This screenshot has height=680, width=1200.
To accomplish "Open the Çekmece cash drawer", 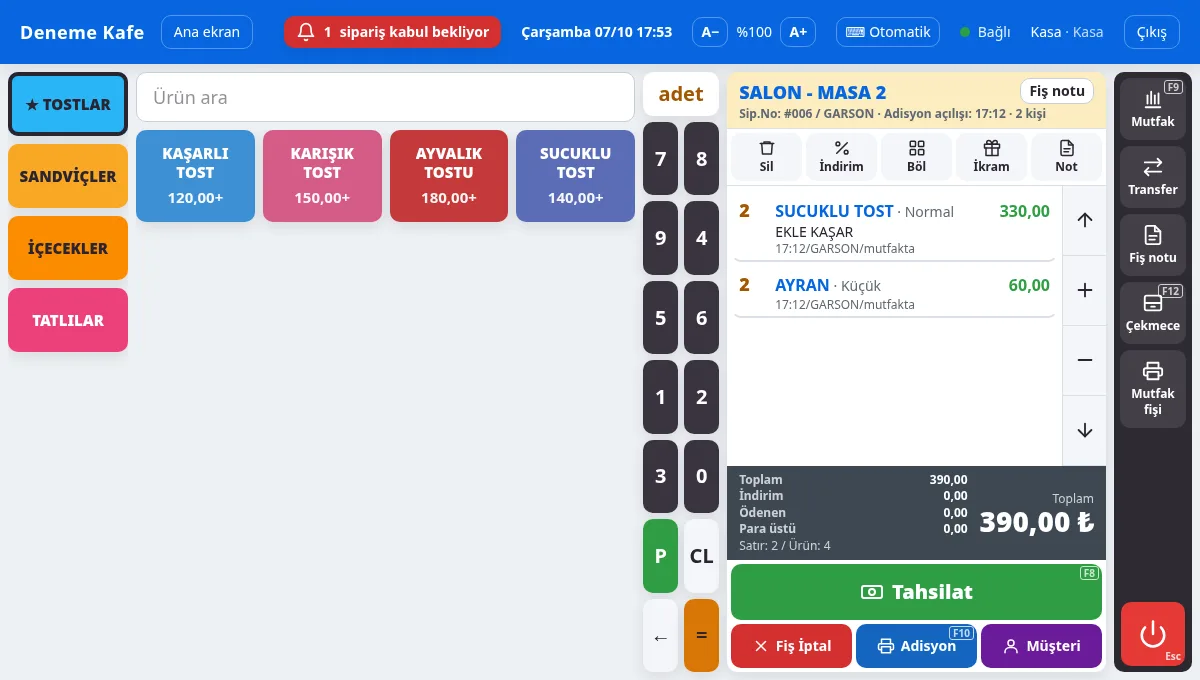I will [1153, 312].
